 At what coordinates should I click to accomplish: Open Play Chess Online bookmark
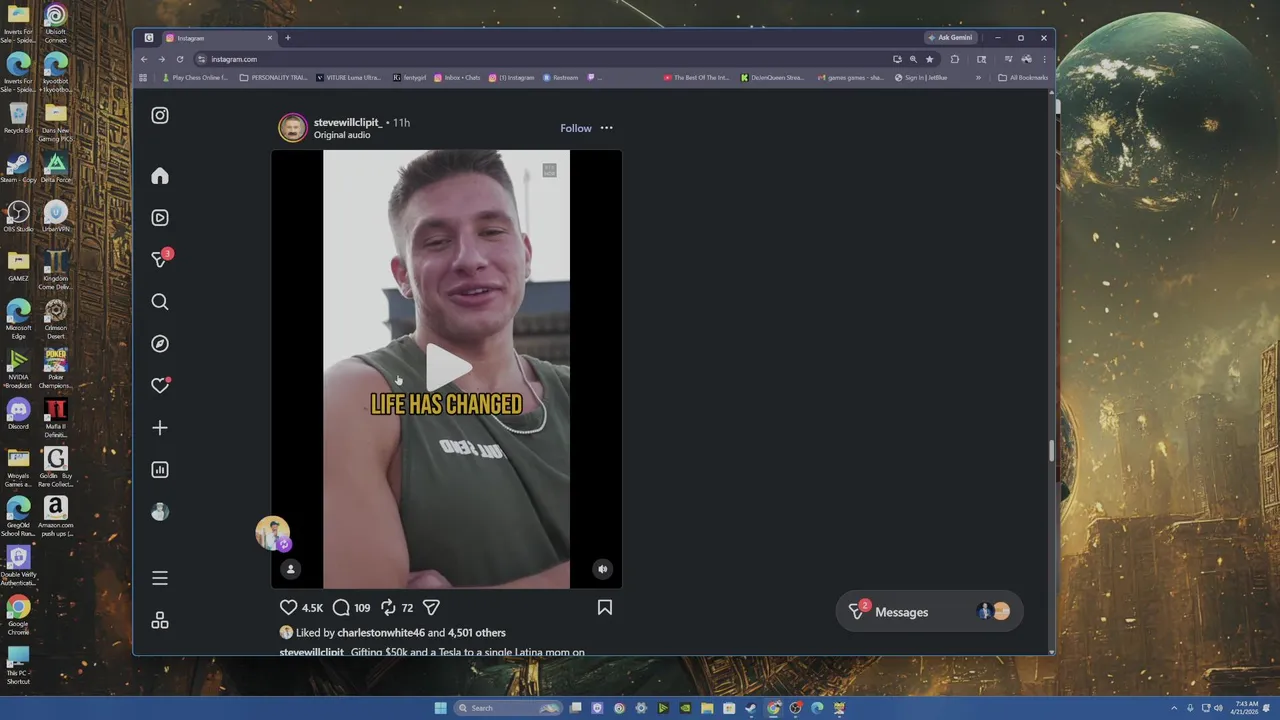[194, 77]
